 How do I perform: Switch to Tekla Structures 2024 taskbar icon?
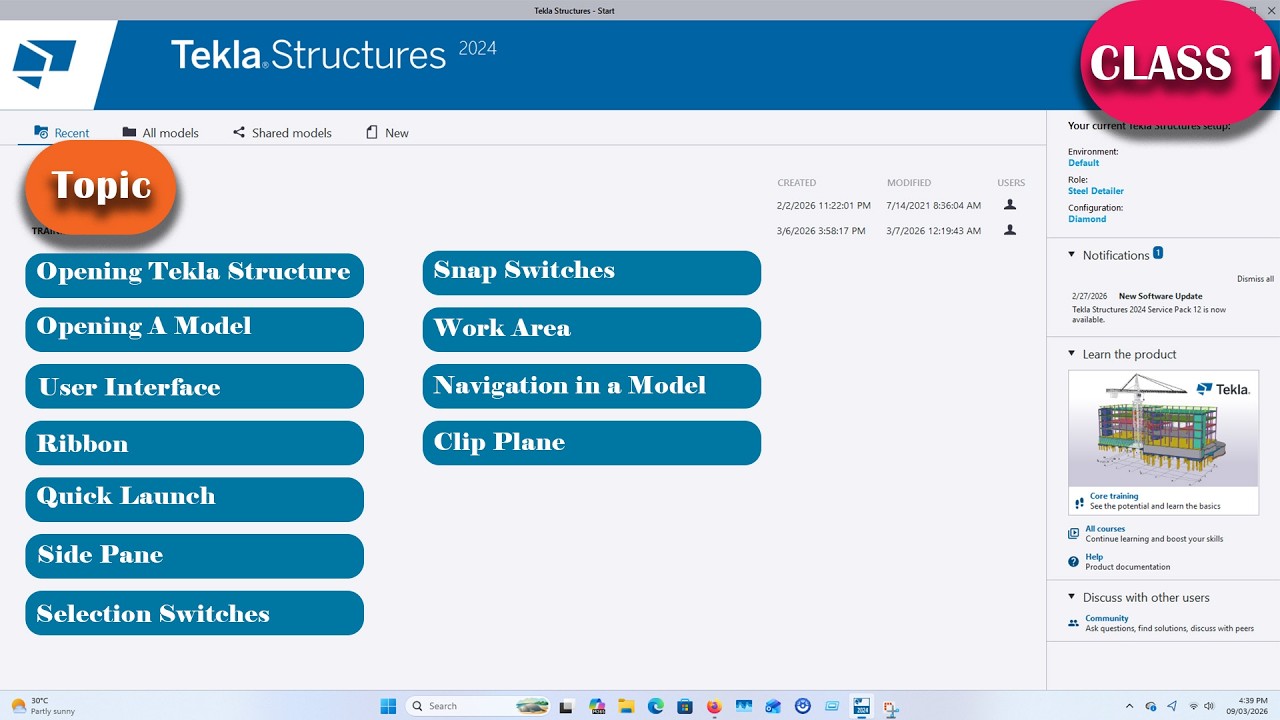tap(861, 706)
